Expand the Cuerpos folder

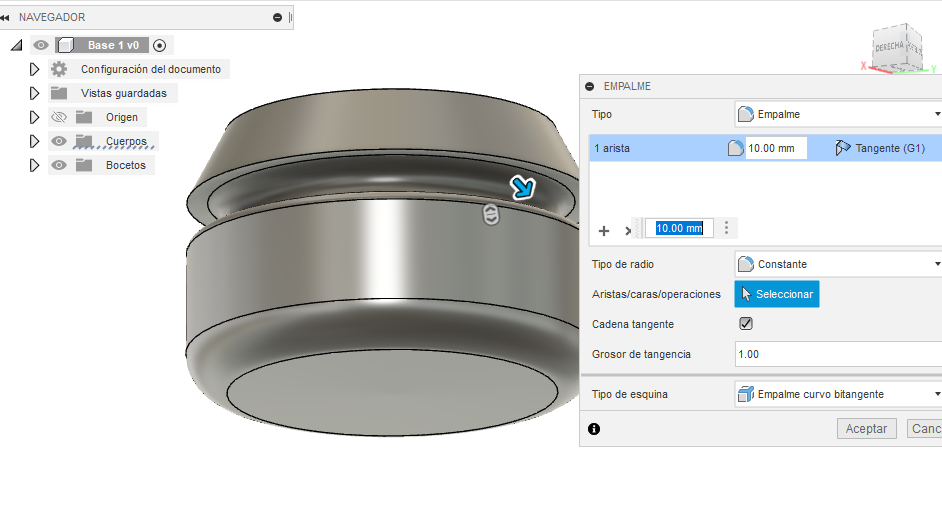34,141
